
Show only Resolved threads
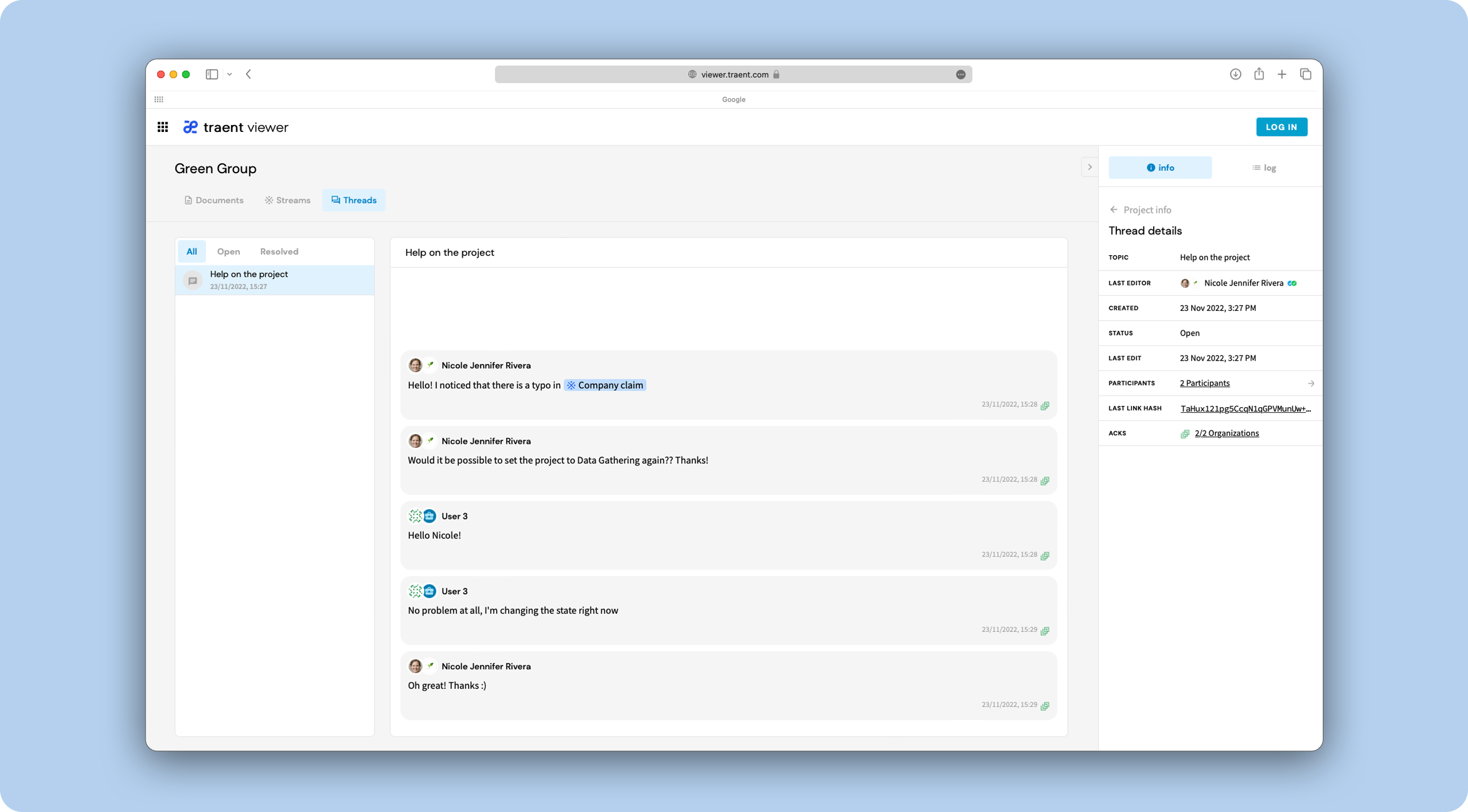point(279,251)
